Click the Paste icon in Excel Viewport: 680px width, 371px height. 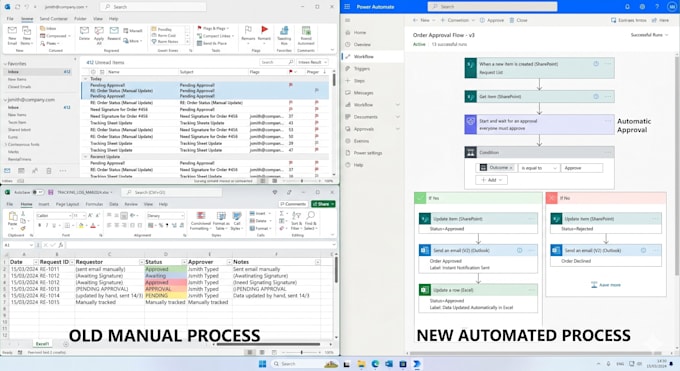coord(13,217)
